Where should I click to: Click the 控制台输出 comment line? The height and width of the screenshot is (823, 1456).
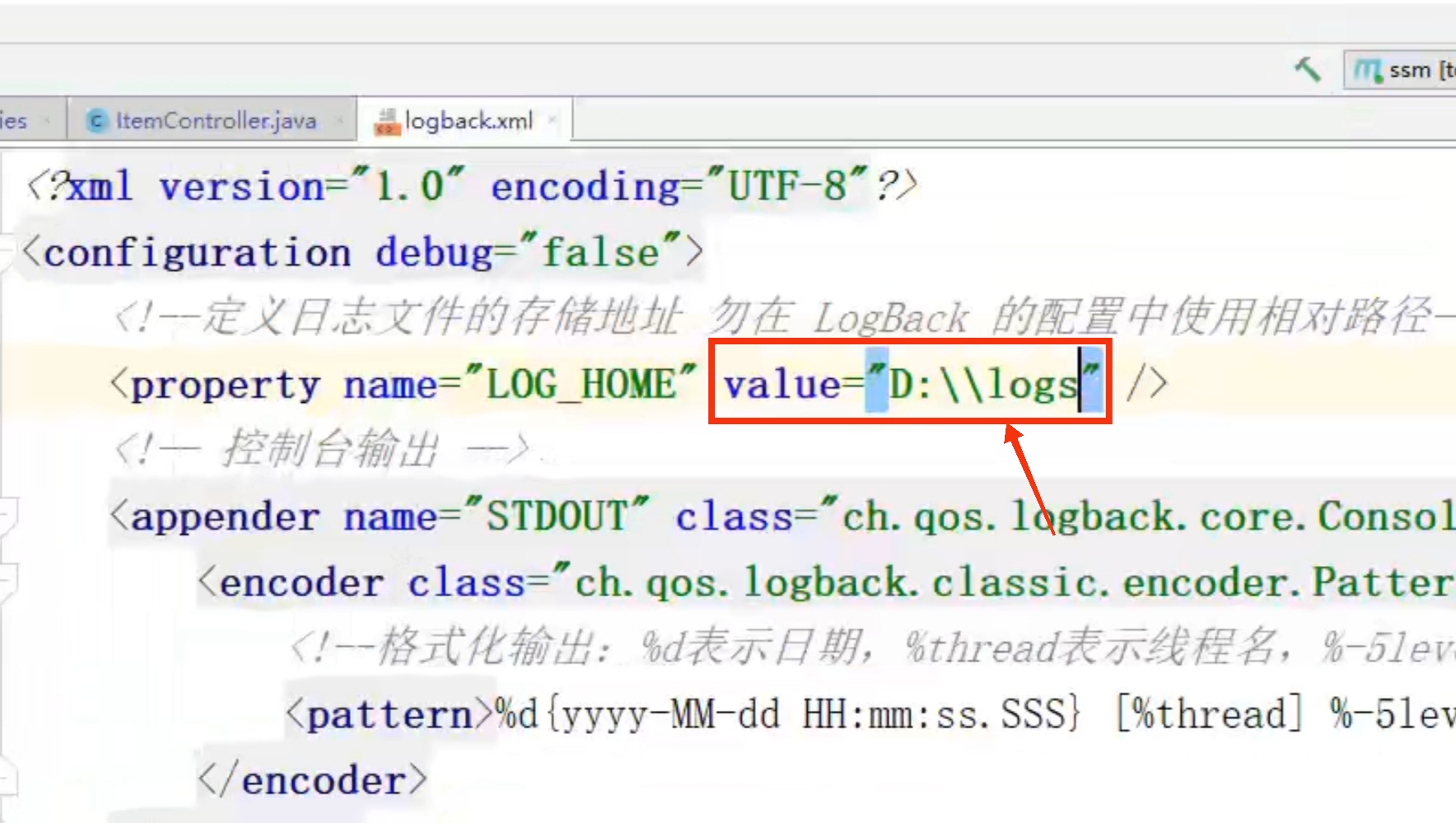tap(322, 451)
